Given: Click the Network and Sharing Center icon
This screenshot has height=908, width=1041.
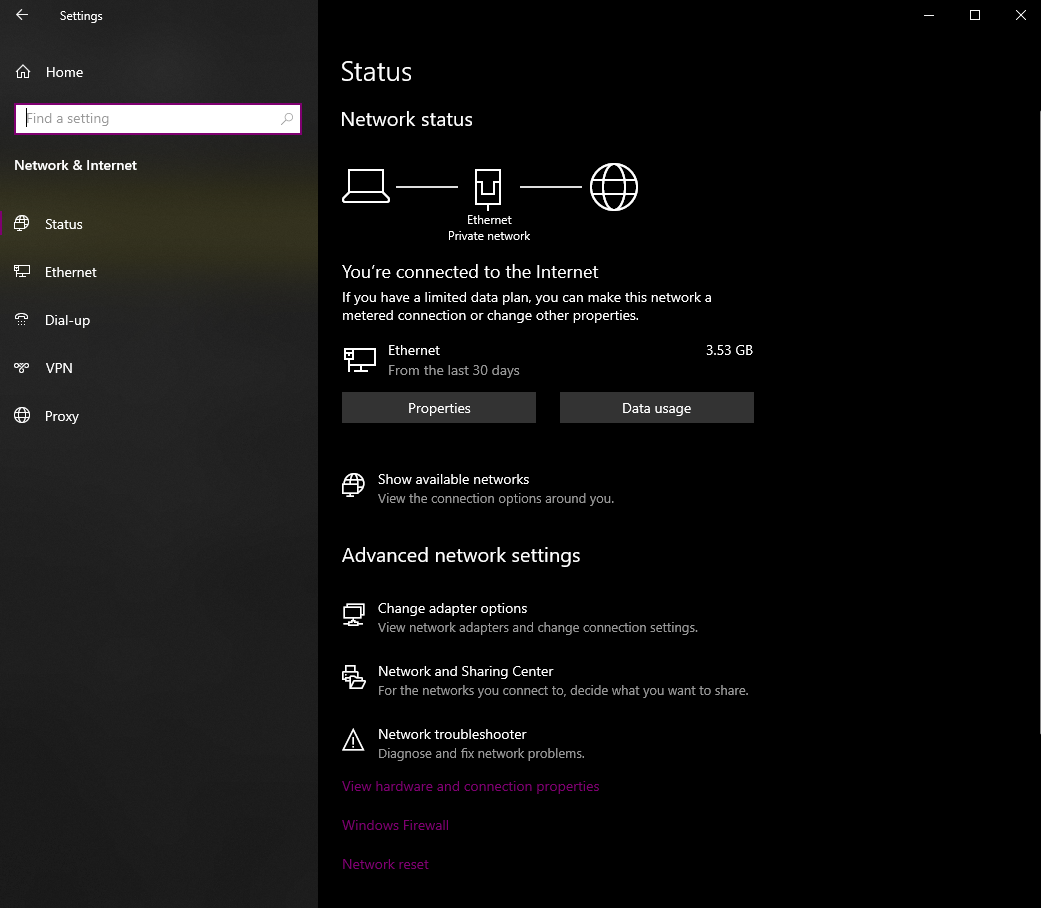Looking at the screenshot, I should 353,678.
